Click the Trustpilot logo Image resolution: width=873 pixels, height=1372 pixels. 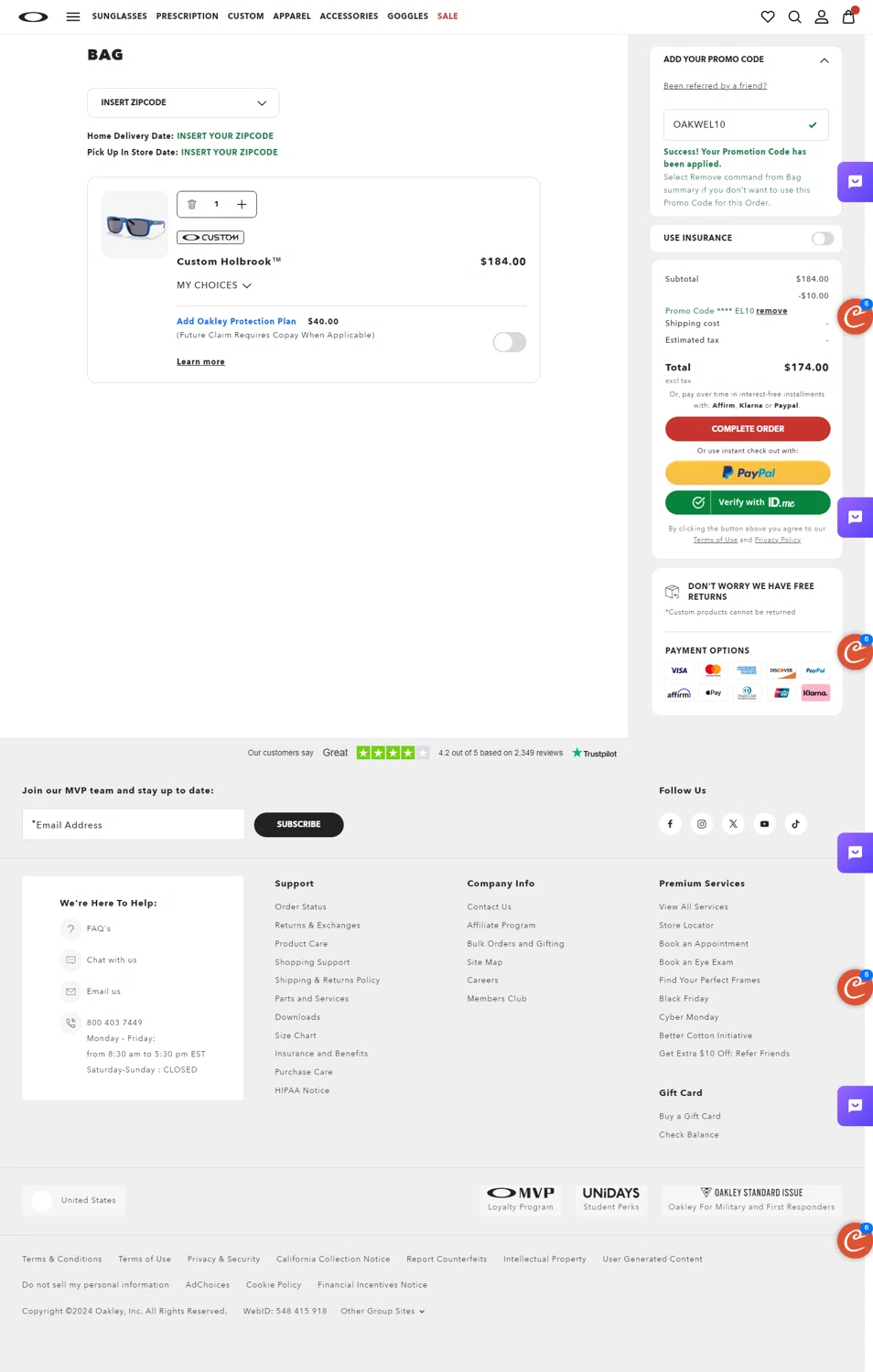[x=595, y=753]
